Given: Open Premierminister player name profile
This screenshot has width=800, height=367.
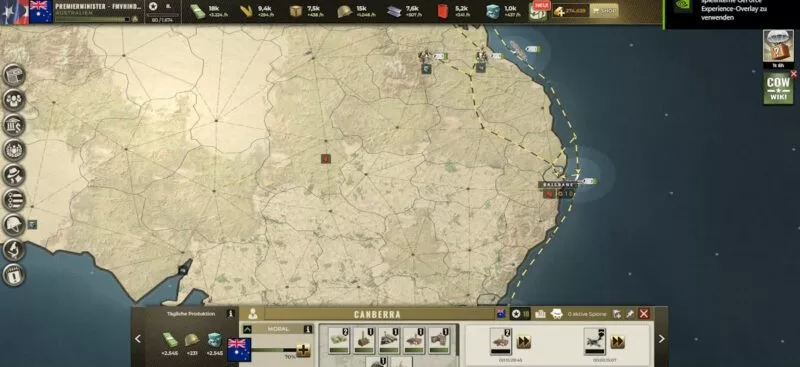Looking at the screenshot, I should 98,6.
